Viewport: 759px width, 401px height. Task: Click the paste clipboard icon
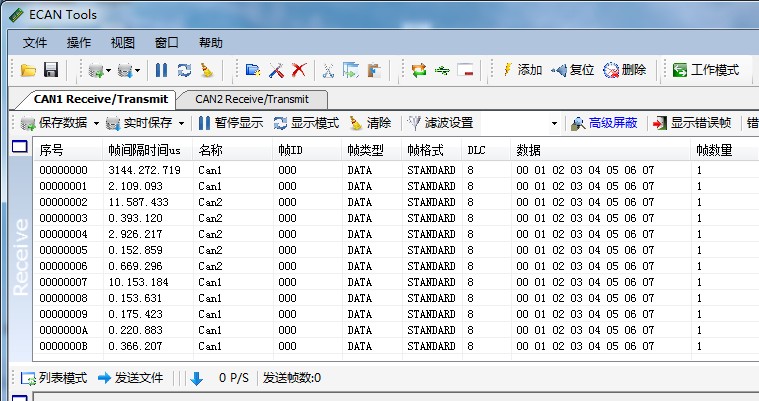(x=374, y=70)
